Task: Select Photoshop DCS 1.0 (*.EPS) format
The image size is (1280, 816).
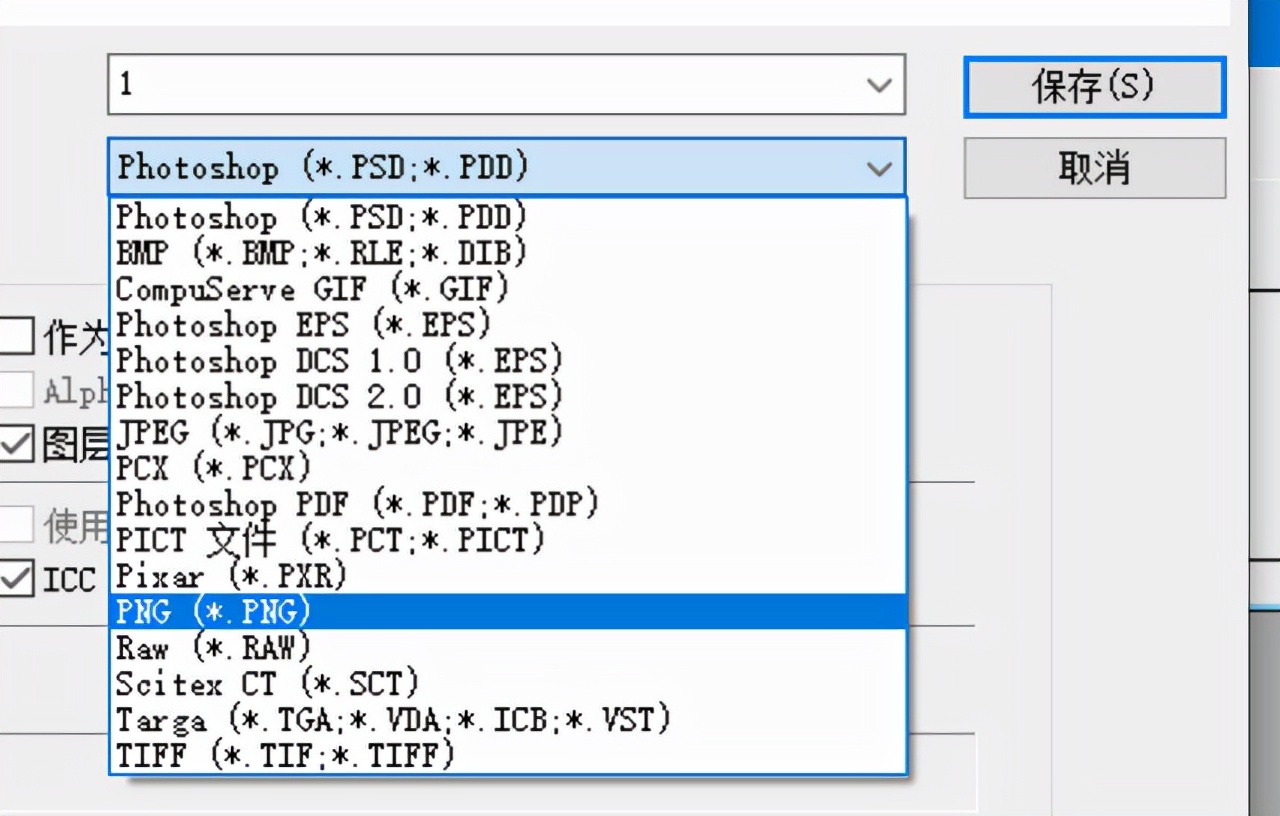Action: pyautogui.click(x=508, y=360)
